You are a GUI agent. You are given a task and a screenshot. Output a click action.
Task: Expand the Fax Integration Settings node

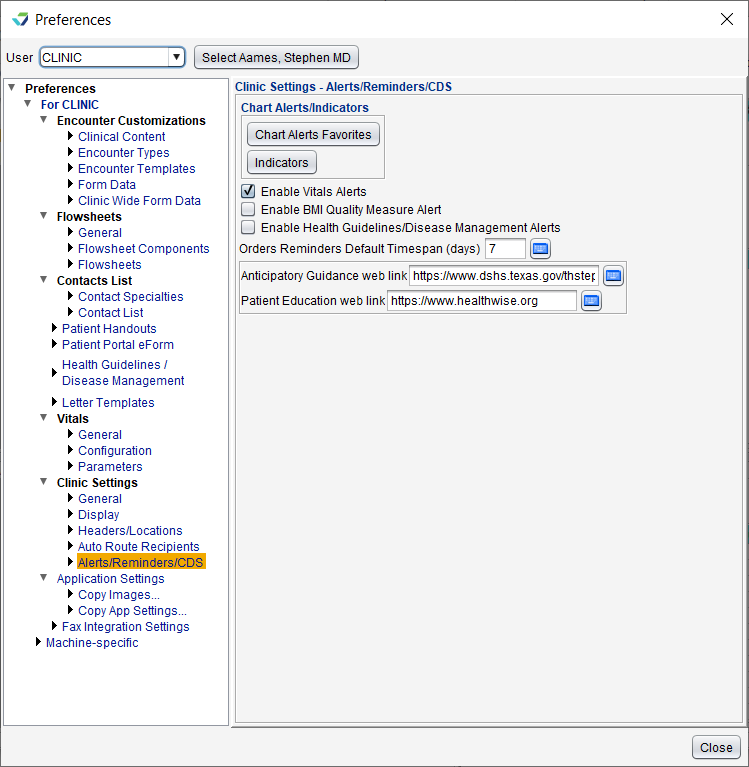(54, 626)
